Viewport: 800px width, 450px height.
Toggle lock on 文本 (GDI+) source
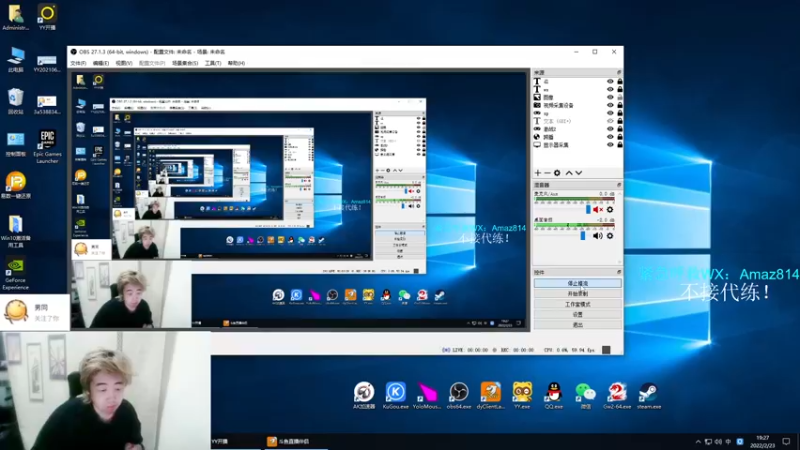pos(620,121)
